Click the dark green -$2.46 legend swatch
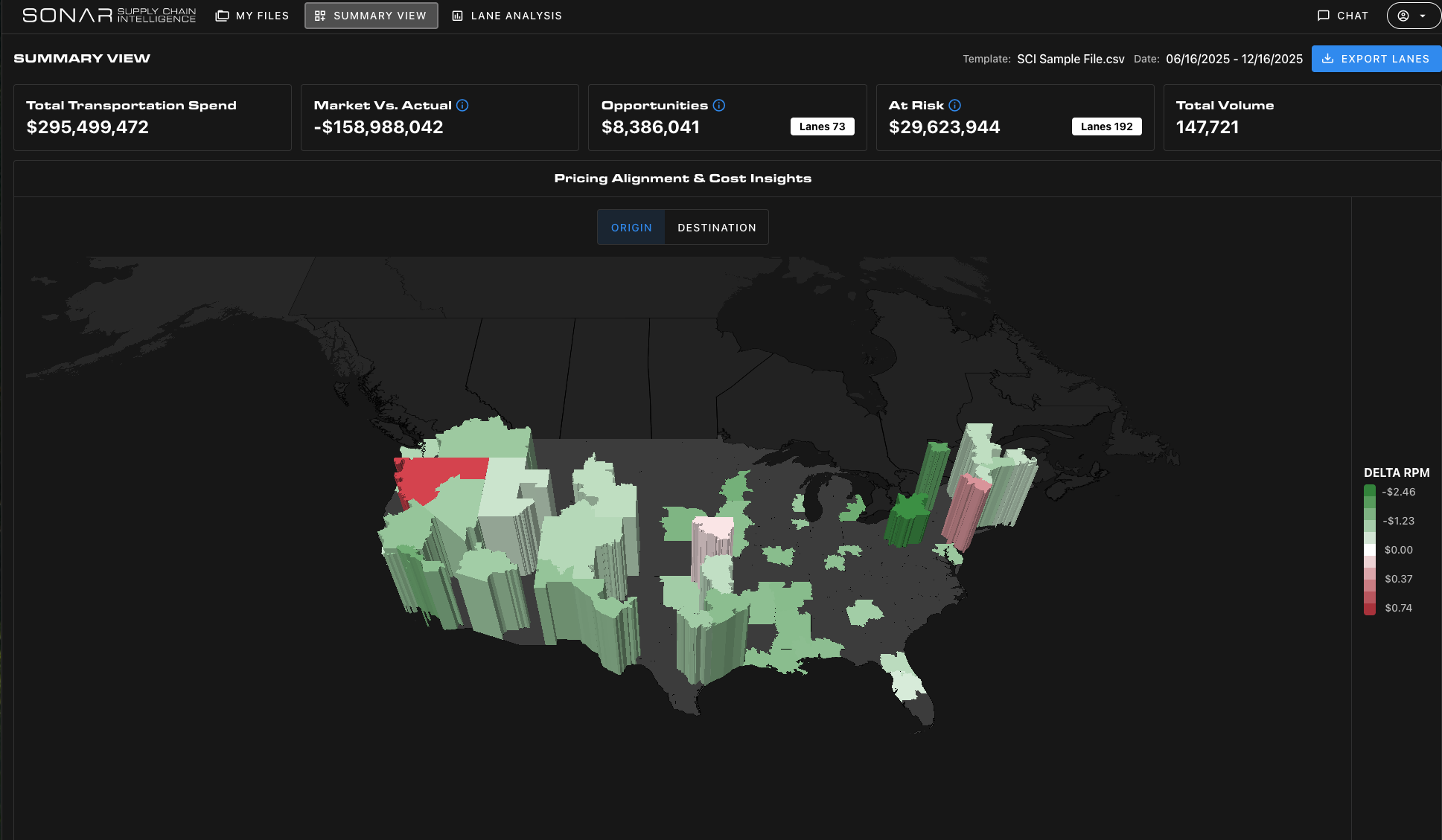 1369,491
